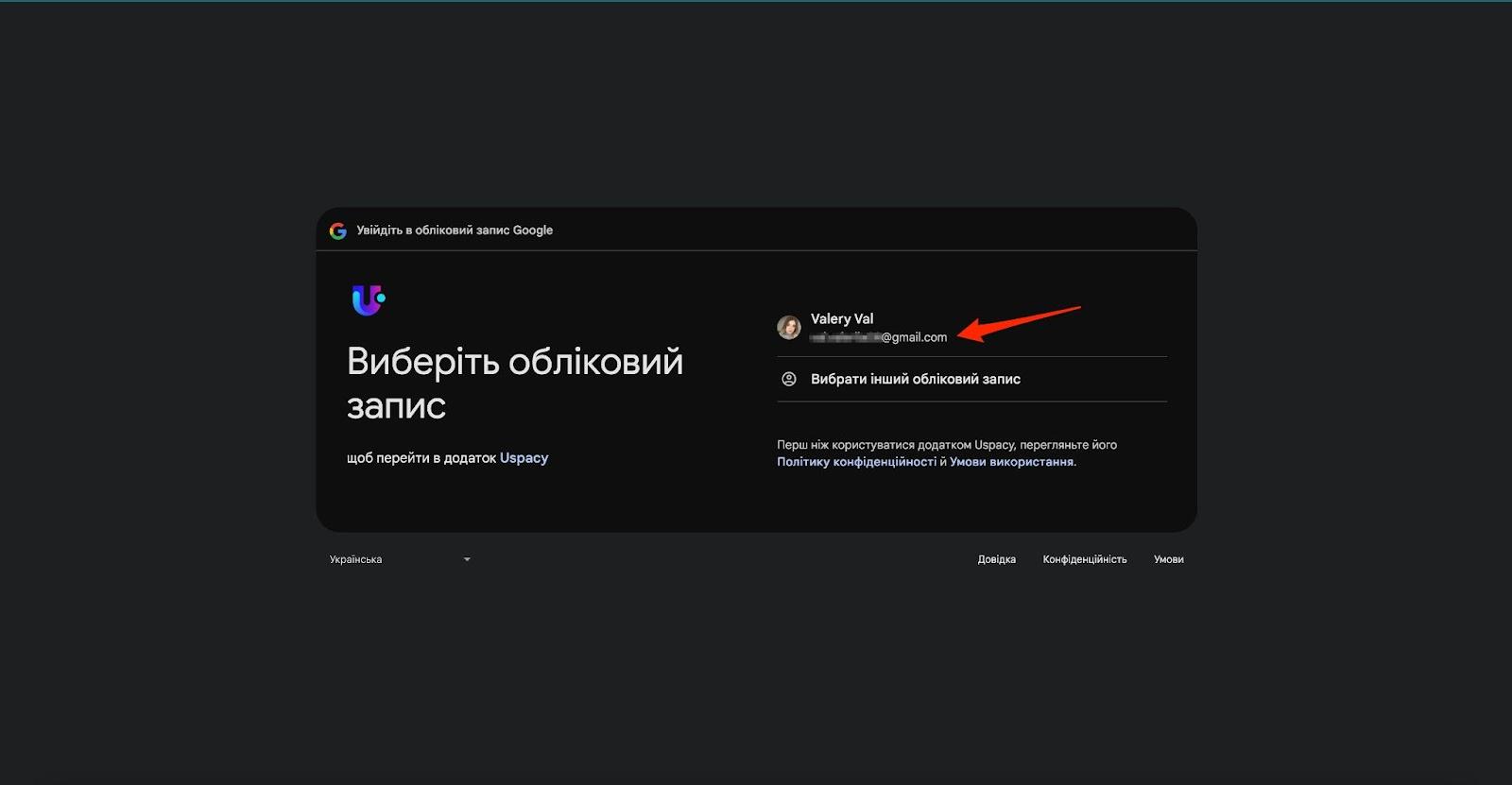Click the Valery Val profile avatar
Screen dimensions: 1512x785
pos(789,328)
